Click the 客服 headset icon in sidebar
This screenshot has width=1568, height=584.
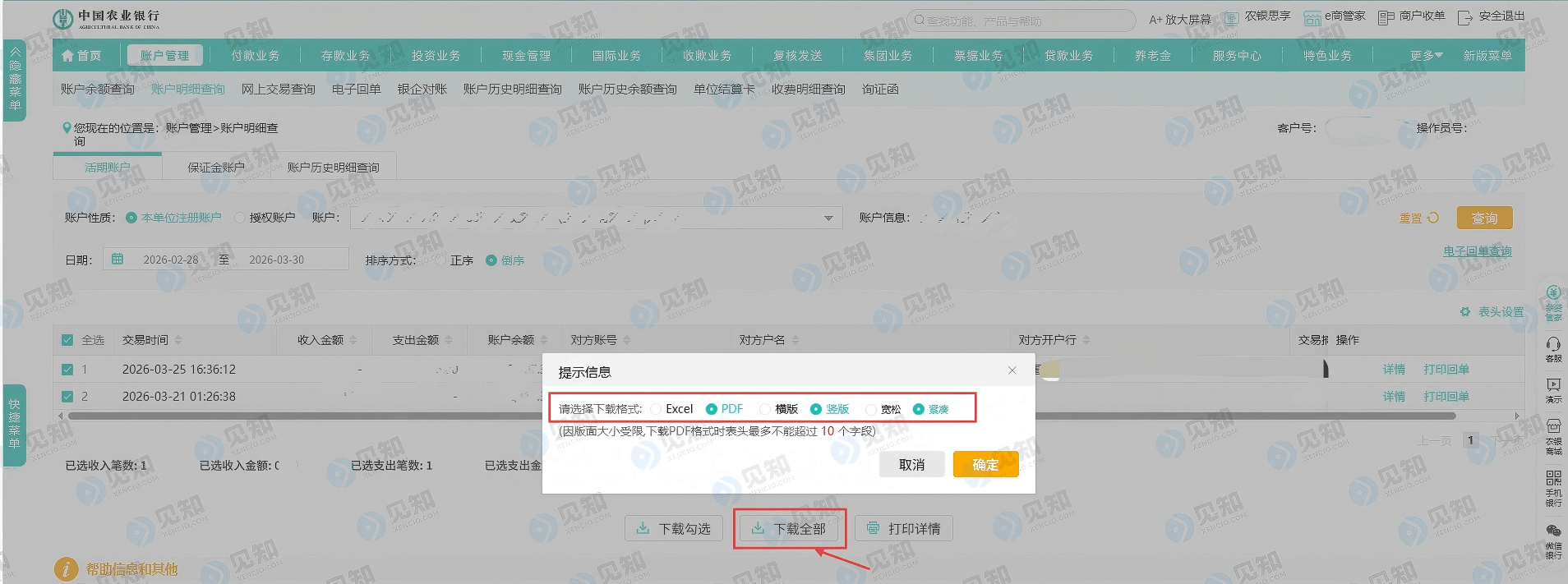coord(1553,345)
